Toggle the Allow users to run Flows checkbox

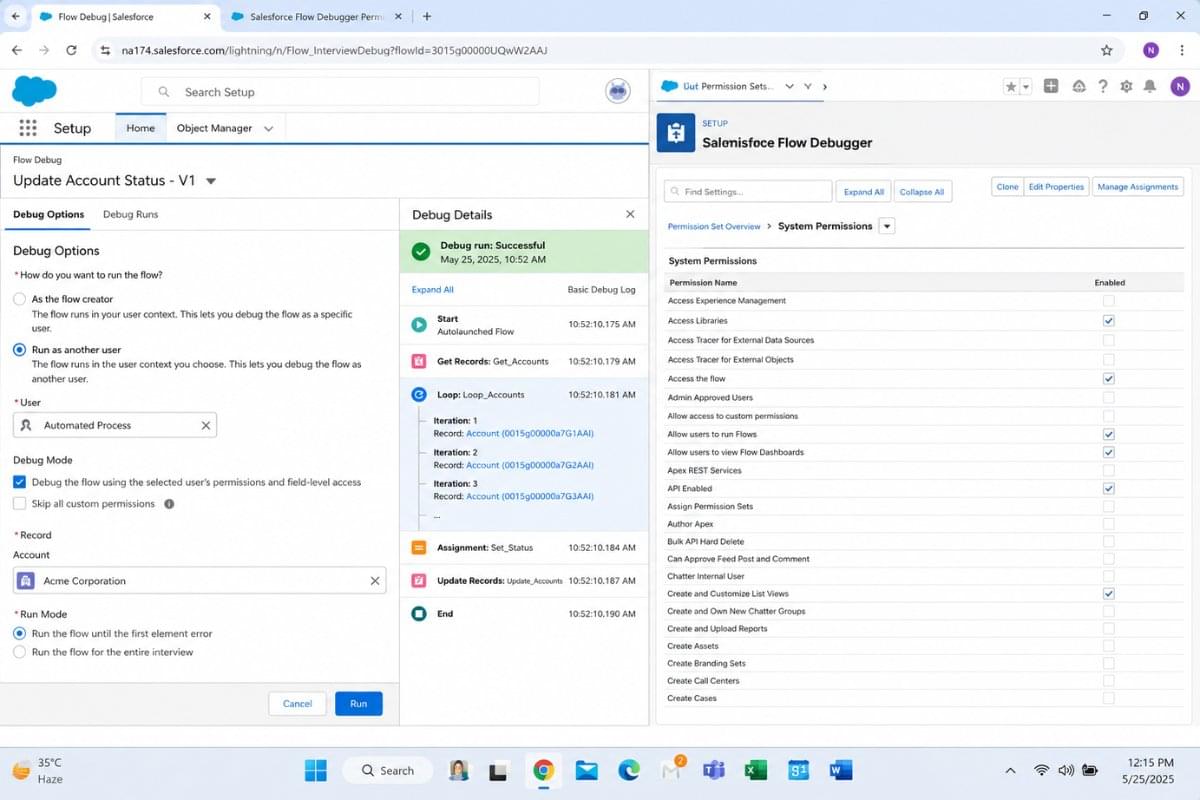[1108, 435]
